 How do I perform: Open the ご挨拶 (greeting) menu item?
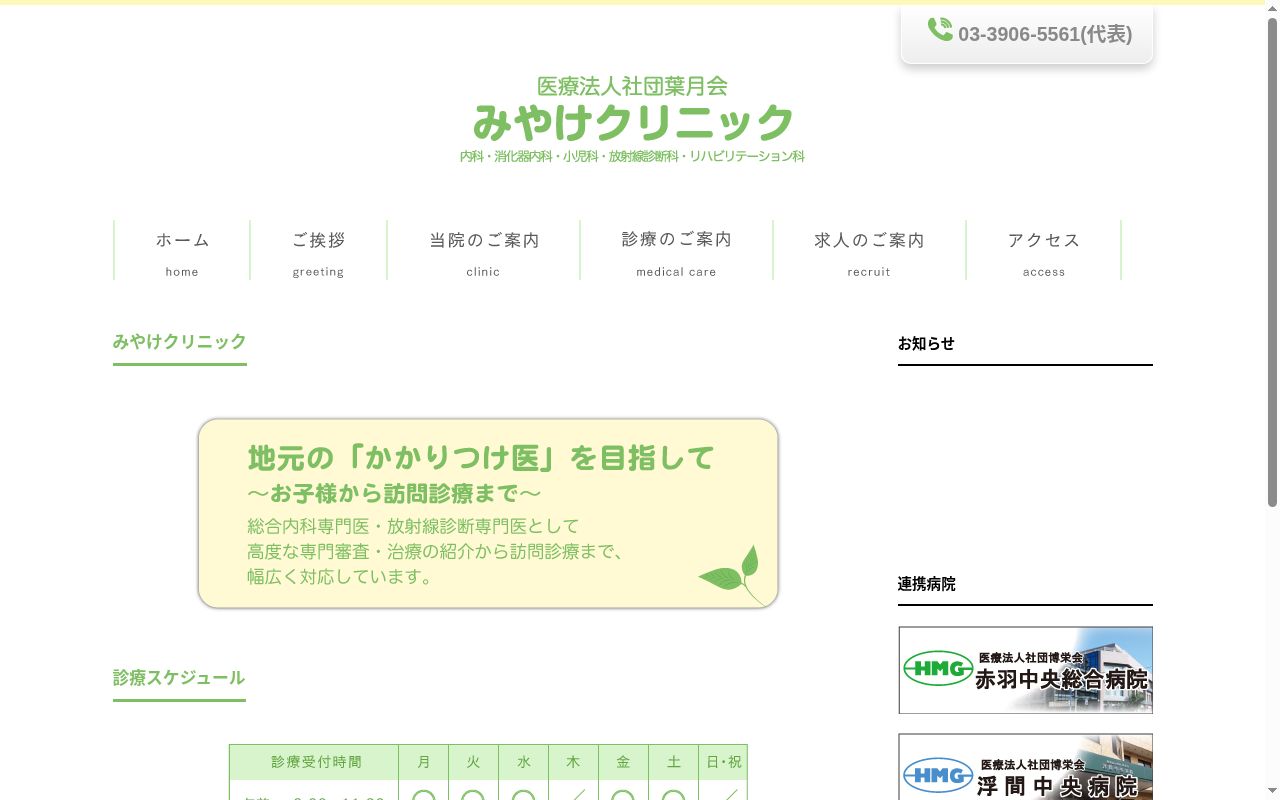coord(318,250)
